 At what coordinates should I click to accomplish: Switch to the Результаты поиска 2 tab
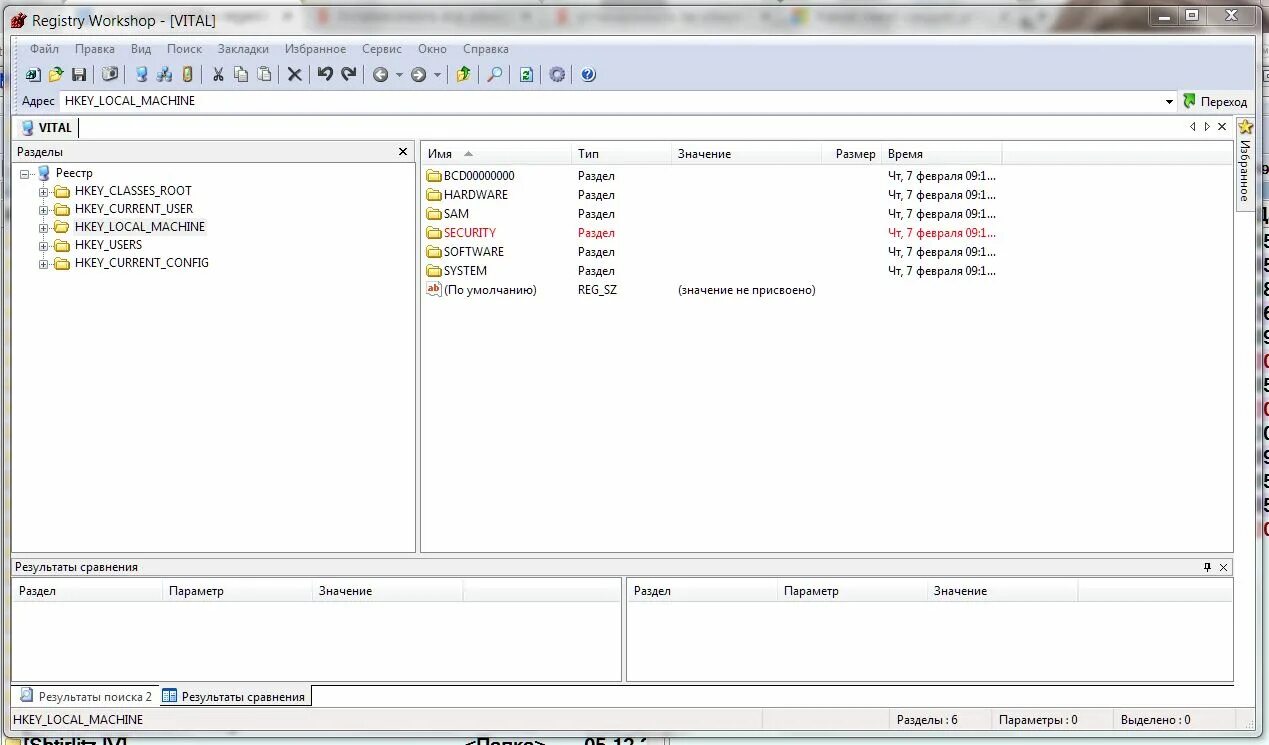click(86, 696)
